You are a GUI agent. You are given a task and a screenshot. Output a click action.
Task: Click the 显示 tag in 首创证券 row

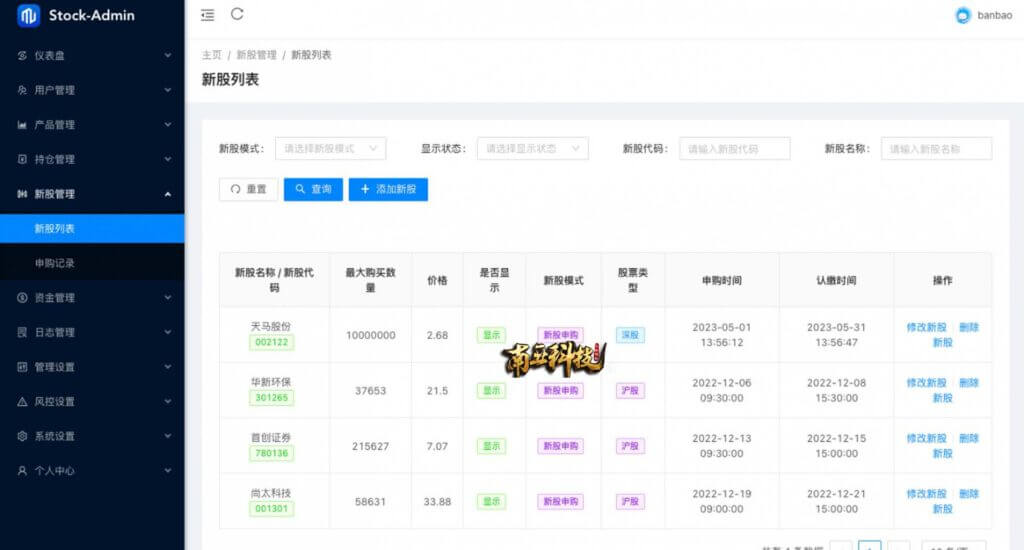(491, 446)
